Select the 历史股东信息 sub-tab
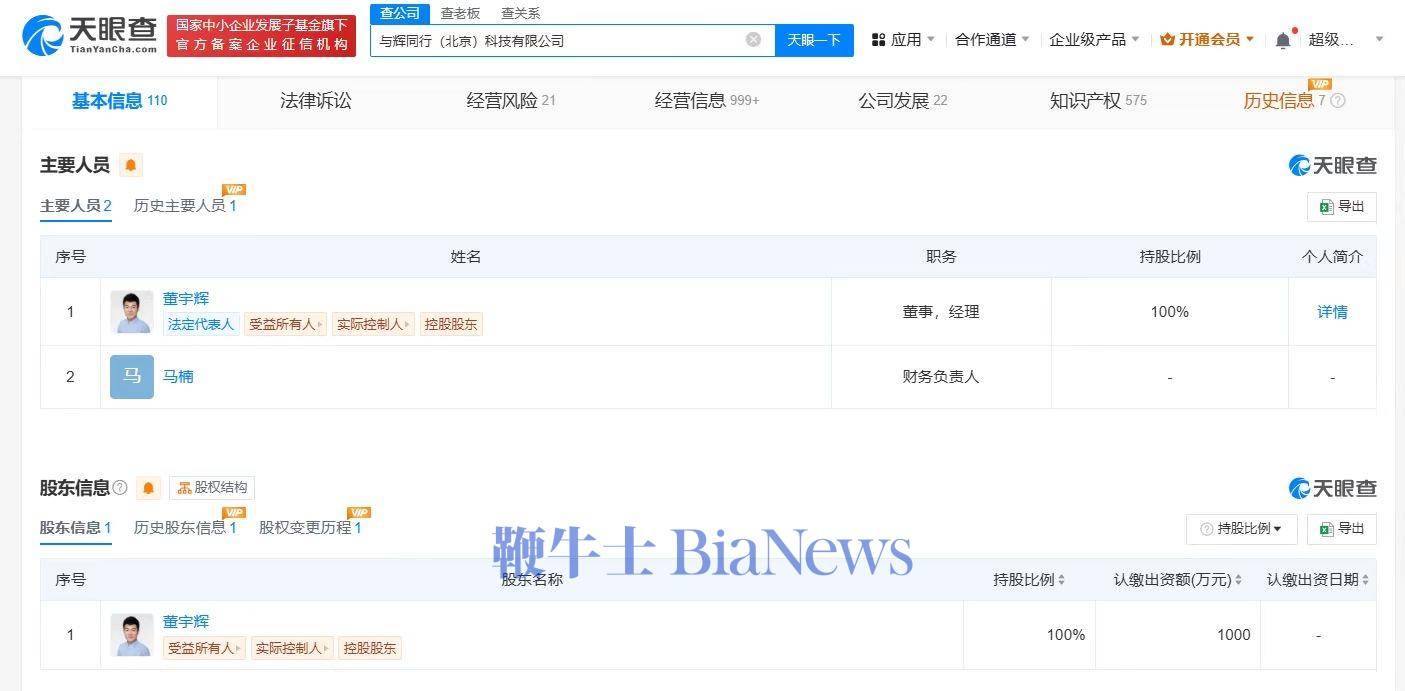This screenshot has height=691, width=1405. click(x=185, y=528)
